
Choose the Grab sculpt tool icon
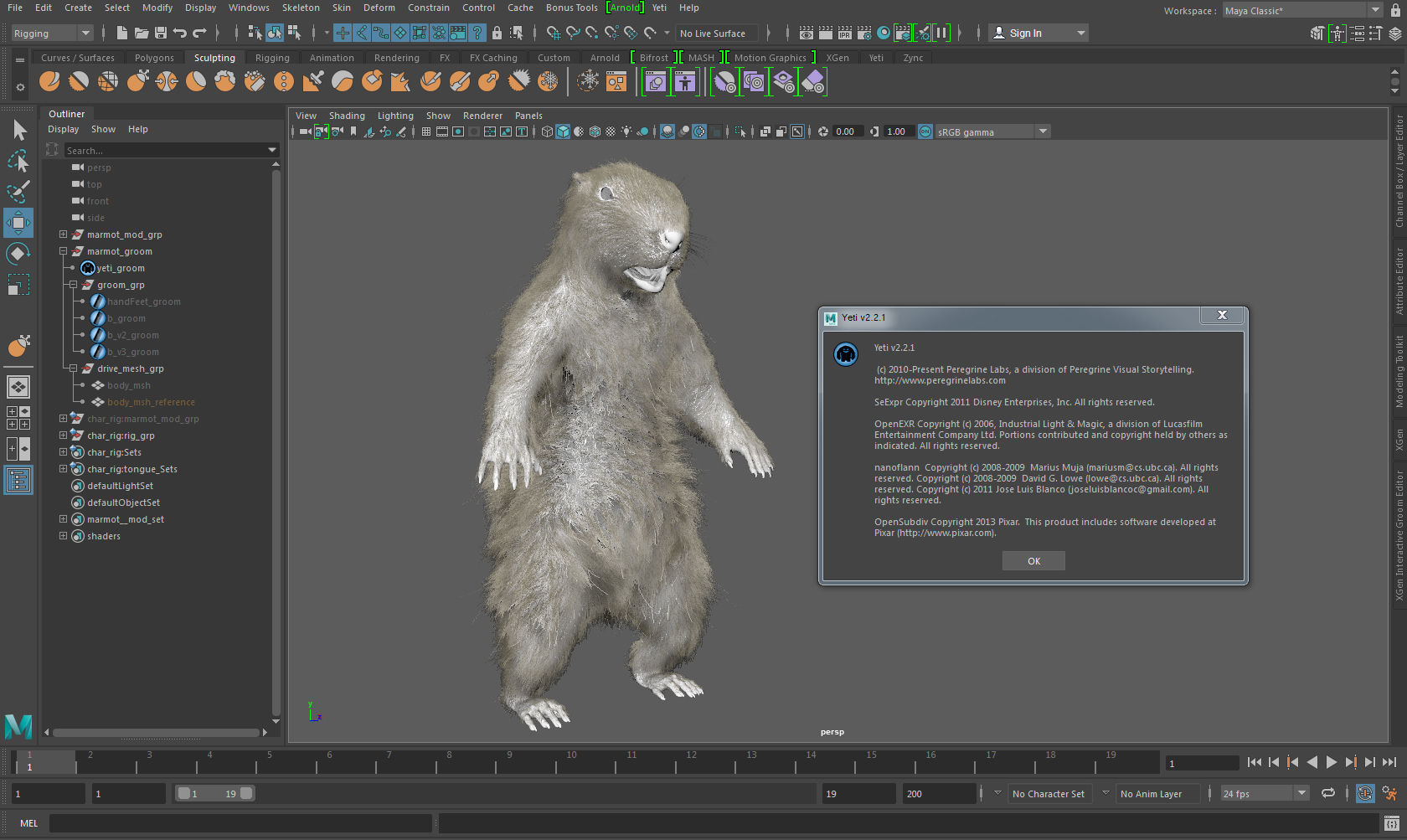pos(137,81)
